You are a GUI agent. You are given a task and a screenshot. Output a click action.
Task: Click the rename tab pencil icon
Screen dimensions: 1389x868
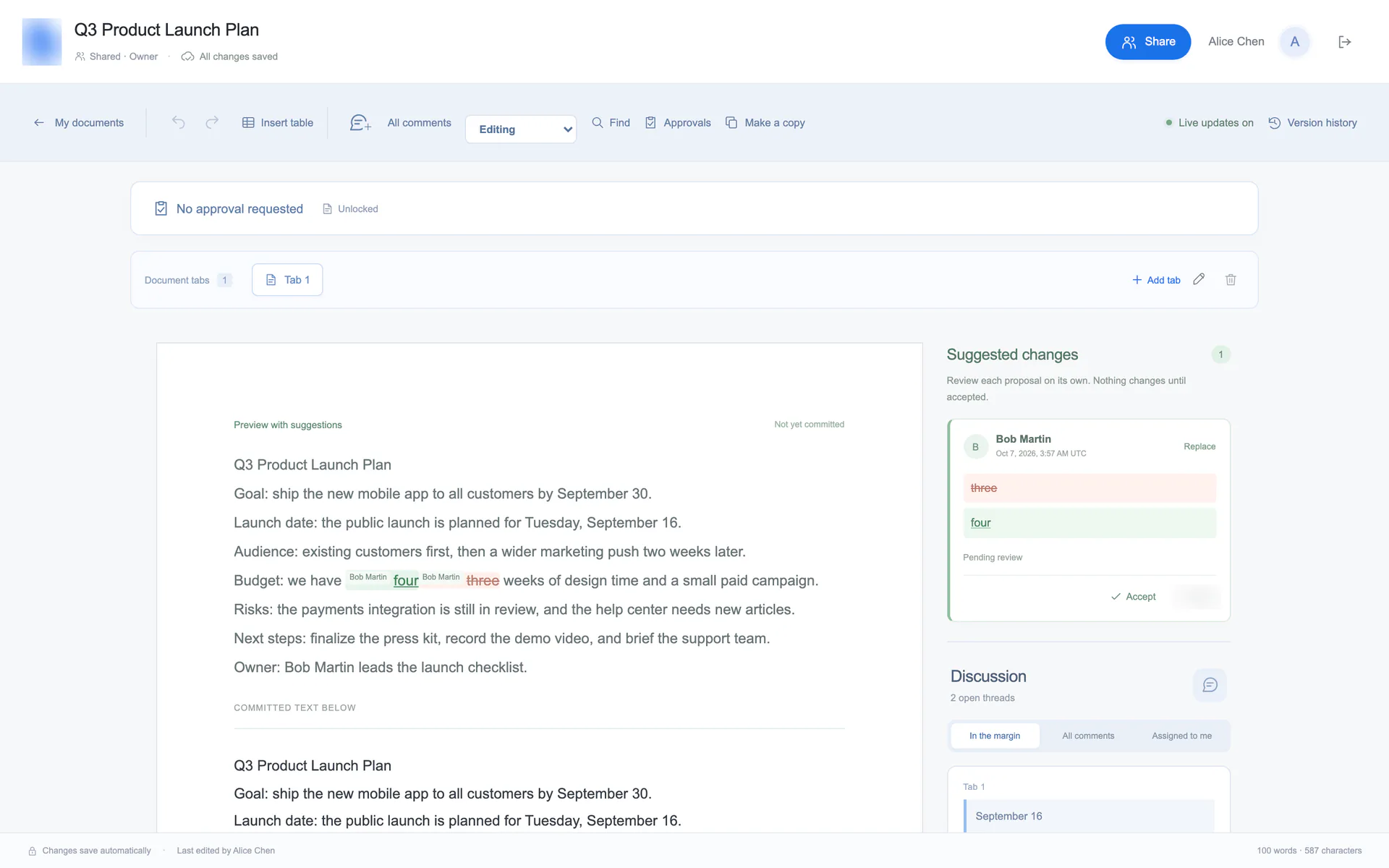pyautogui.click(x=1199, y=279)
